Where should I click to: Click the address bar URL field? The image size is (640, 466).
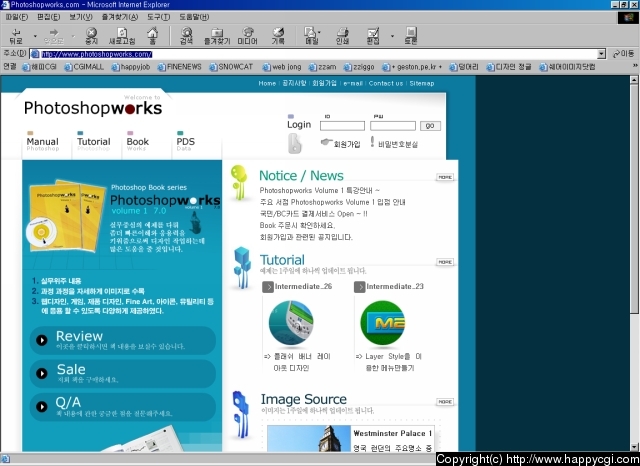pos(313,54)
